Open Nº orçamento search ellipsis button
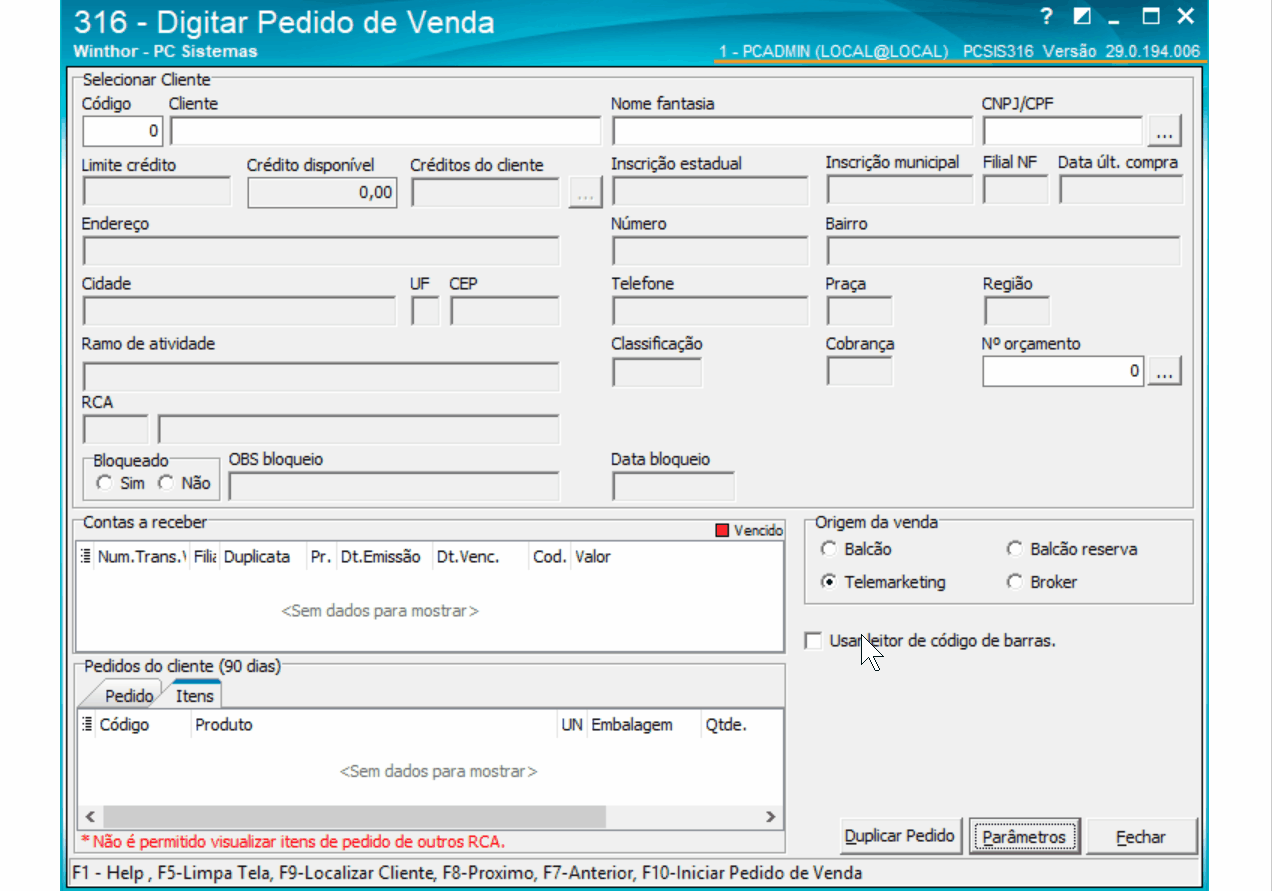1272x891 pixels. pyautogui.click(x=1165, y=371)
